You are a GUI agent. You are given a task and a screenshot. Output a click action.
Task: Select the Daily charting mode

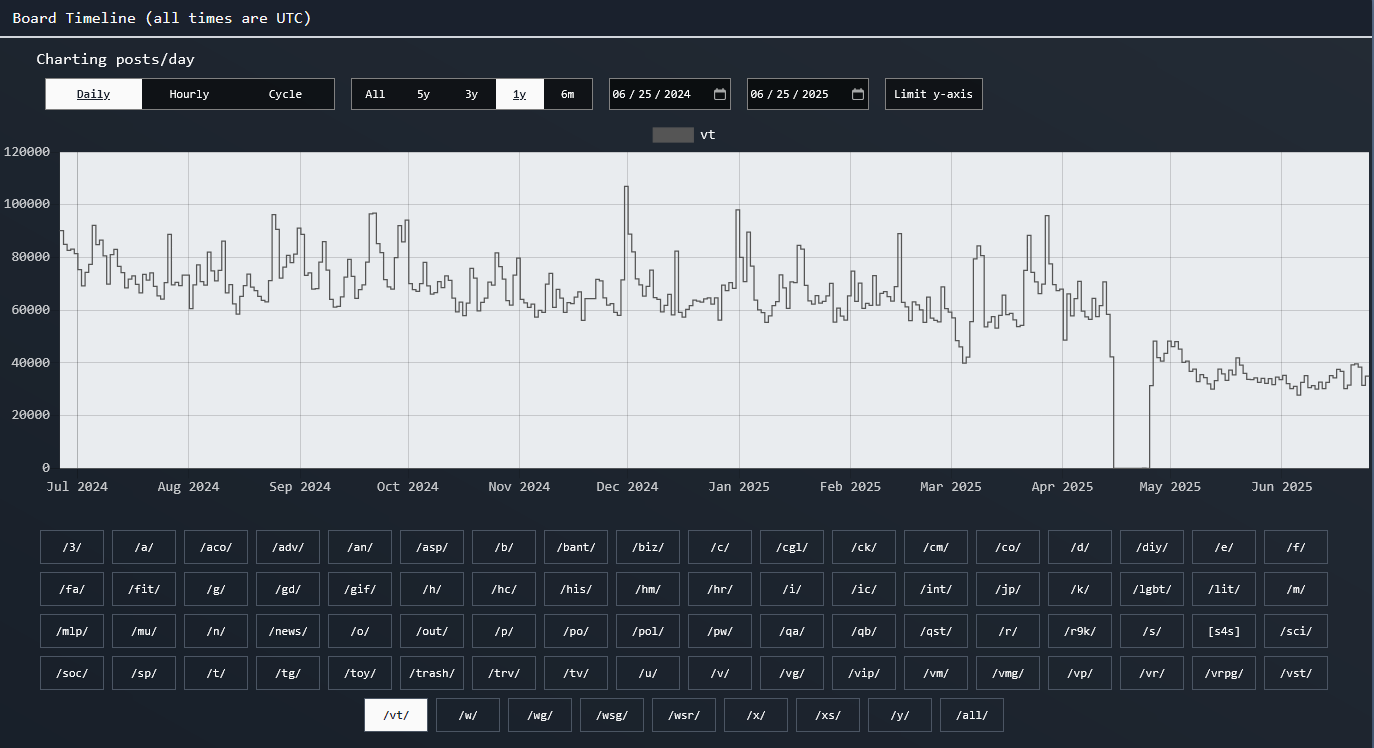click(94, 94)
